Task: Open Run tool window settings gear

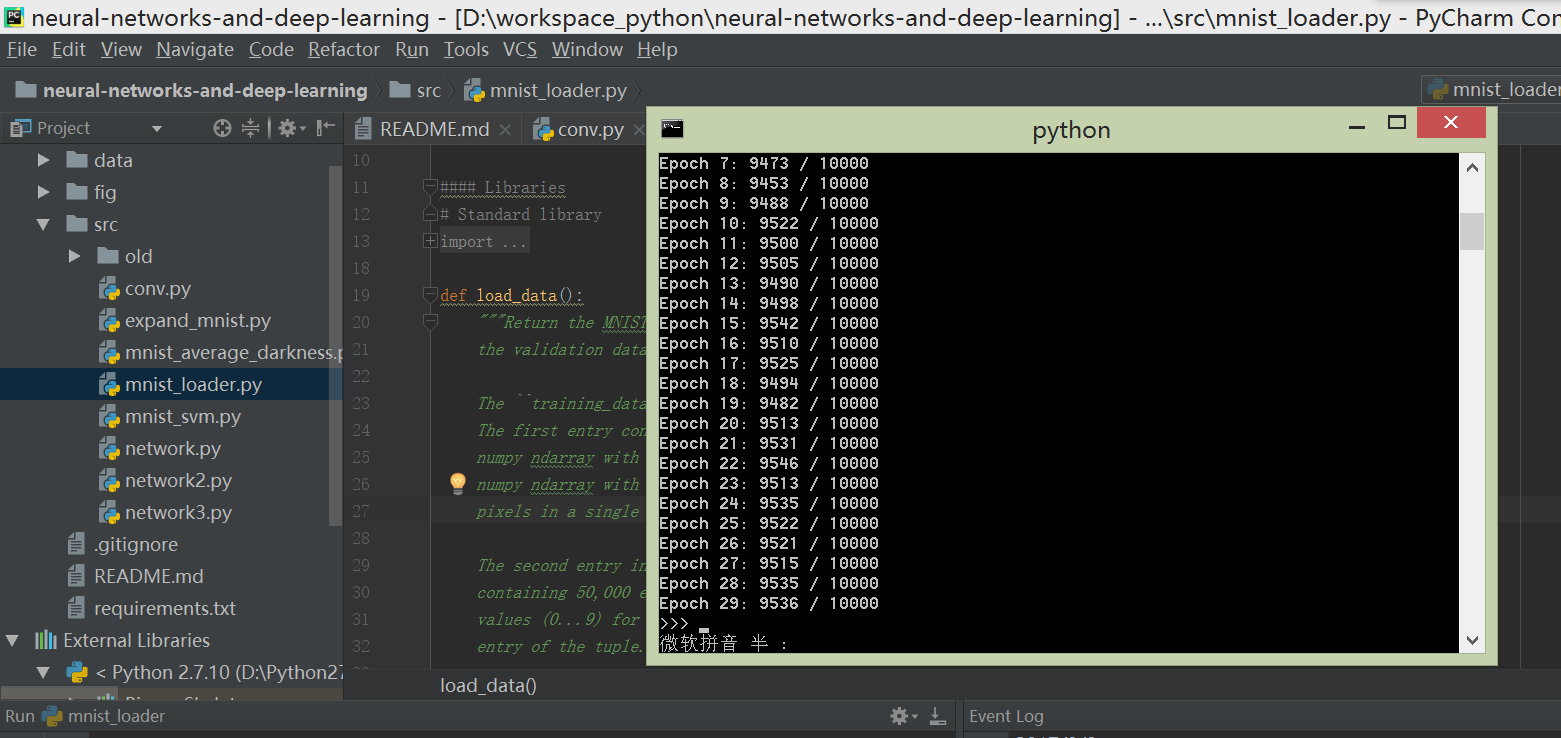Action: (903, 716)
